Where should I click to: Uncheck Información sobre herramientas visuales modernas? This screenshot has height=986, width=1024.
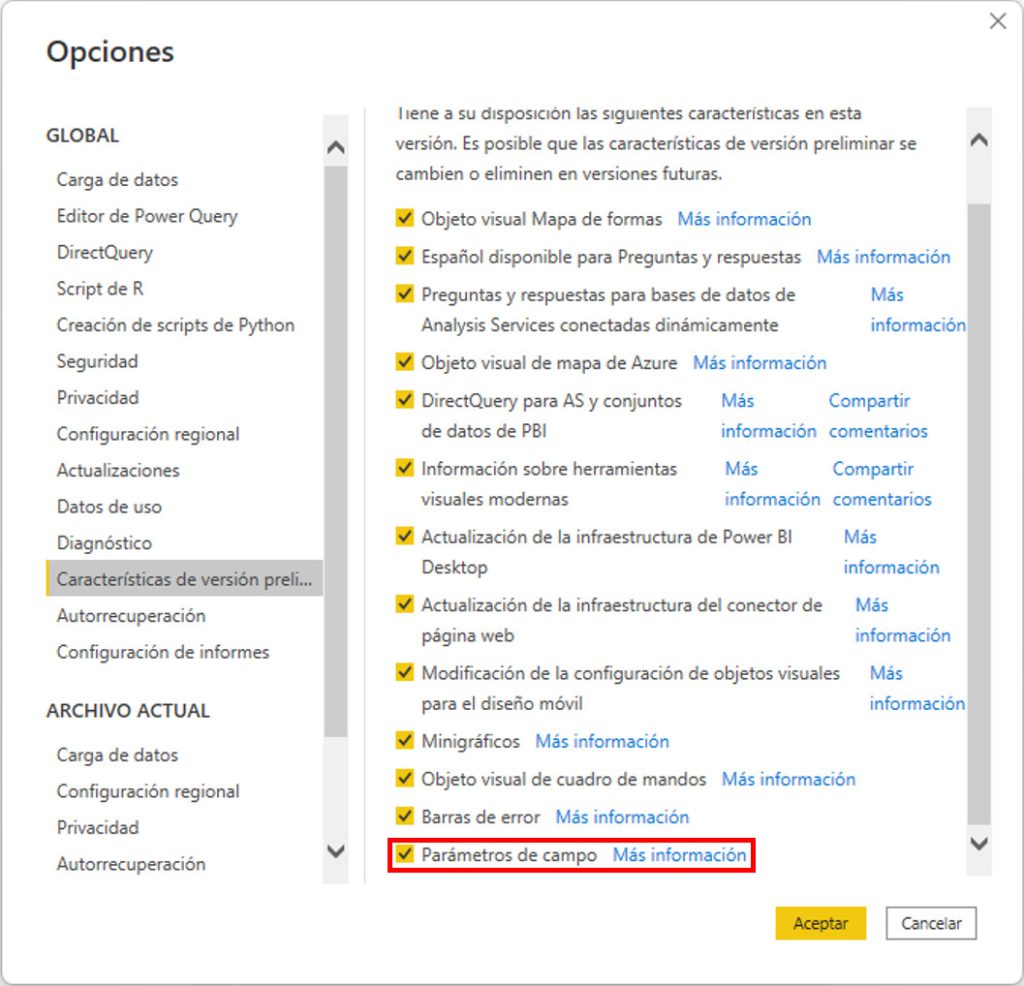[405, 468]
